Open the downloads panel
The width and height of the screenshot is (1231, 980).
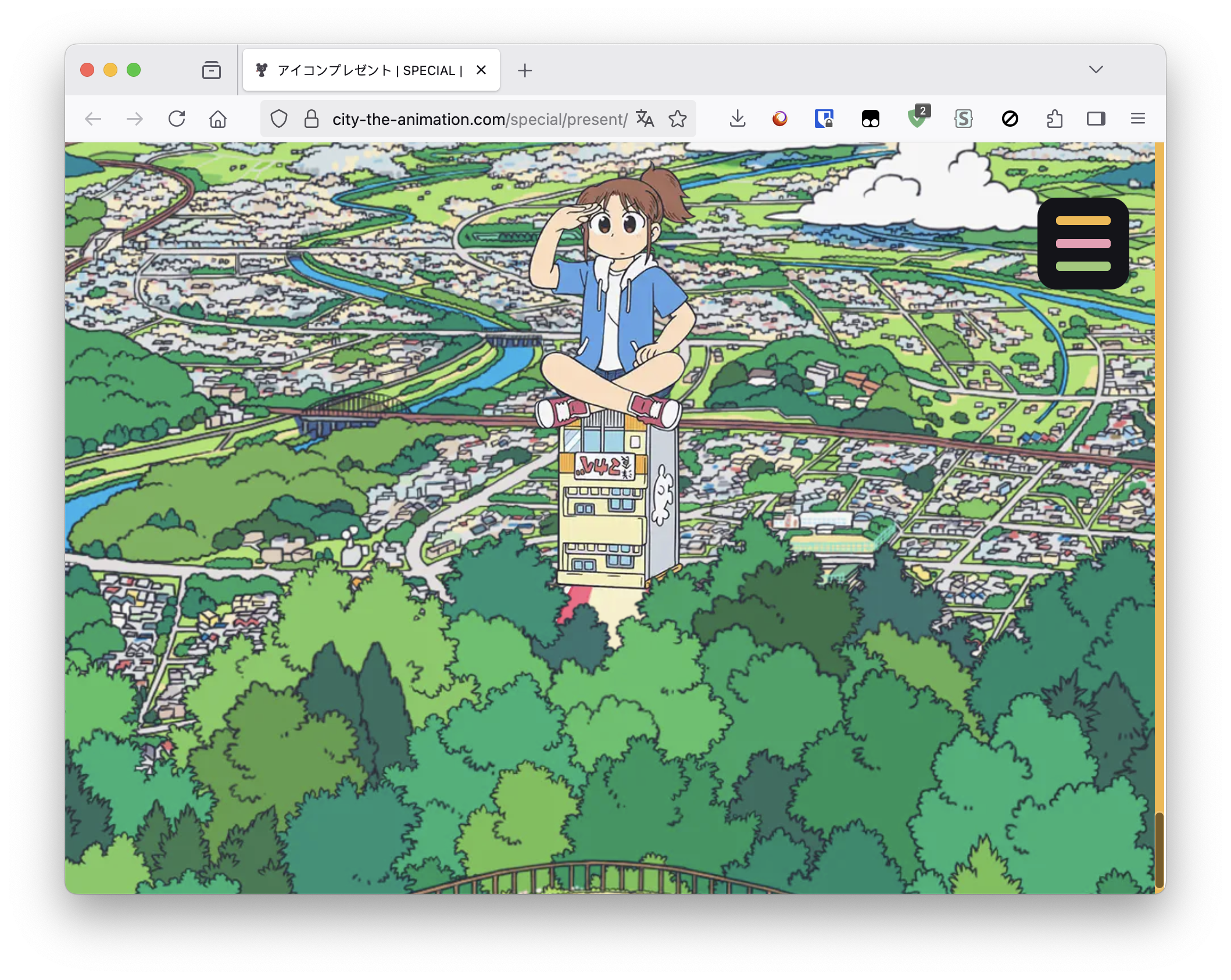738,119
